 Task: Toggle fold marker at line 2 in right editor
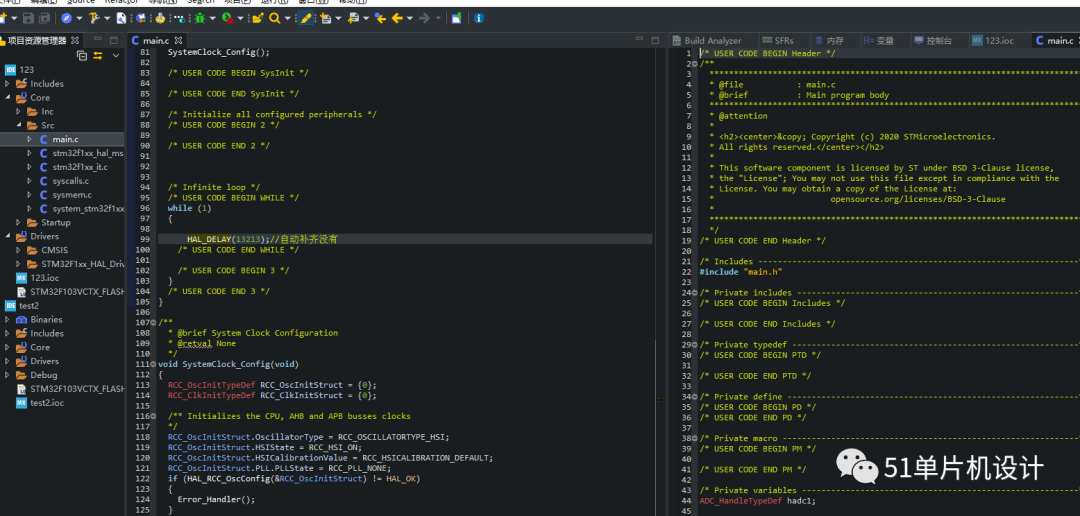695,64
